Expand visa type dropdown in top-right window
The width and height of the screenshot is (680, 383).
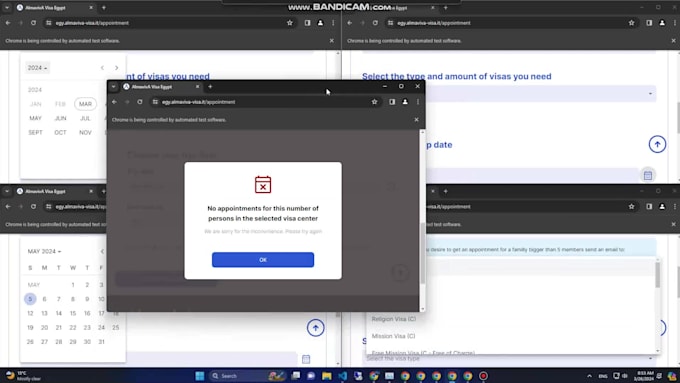click(x=650, y=94)
